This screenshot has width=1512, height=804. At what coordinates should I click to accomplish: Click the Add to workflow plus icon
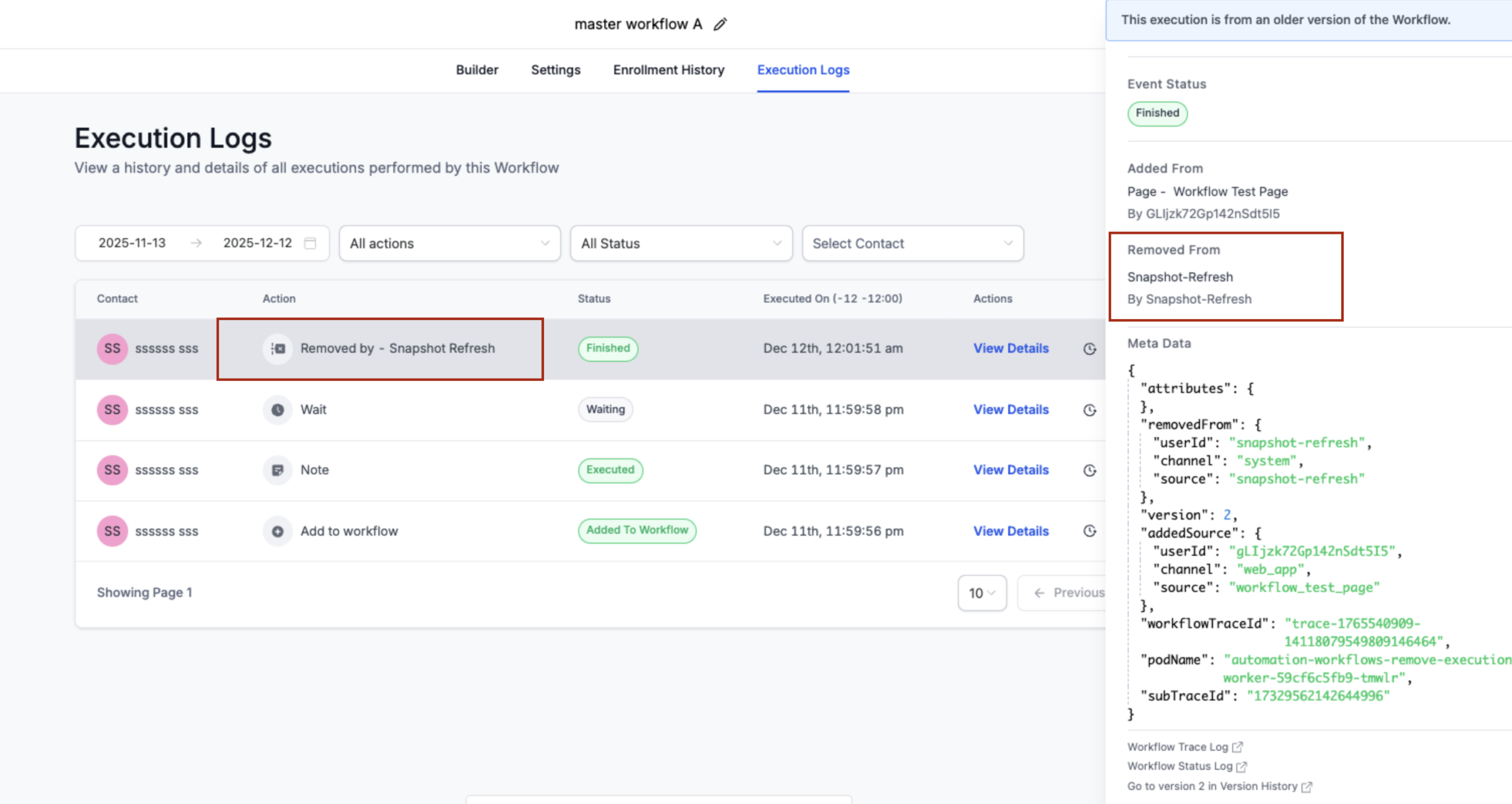coord(278,530)
